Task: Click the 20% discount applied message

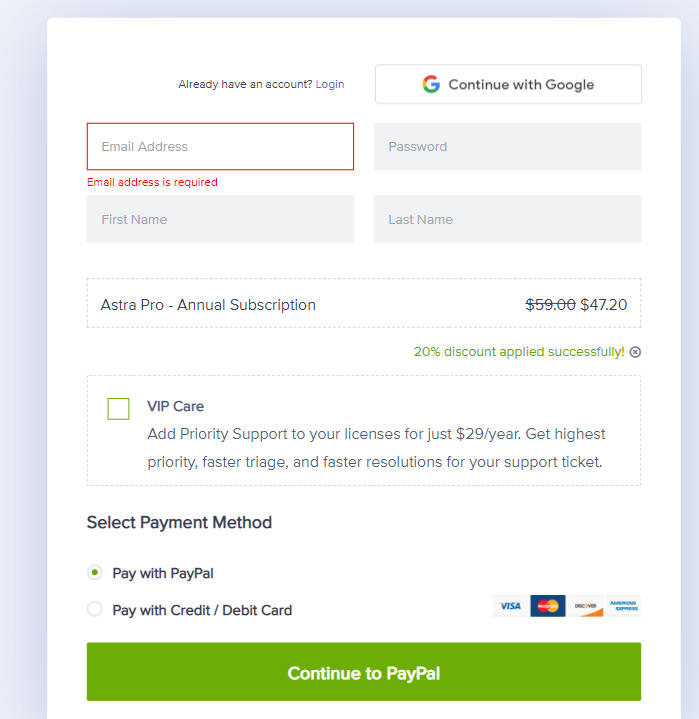Action: point(519,352)
